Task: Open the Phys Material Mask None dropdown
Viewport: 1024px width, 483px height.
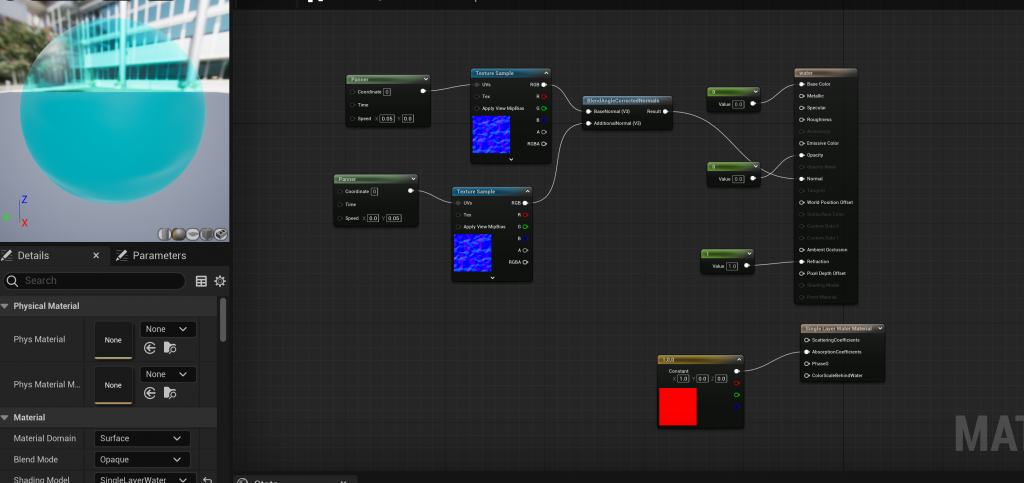Action: (x=168, y=375)
